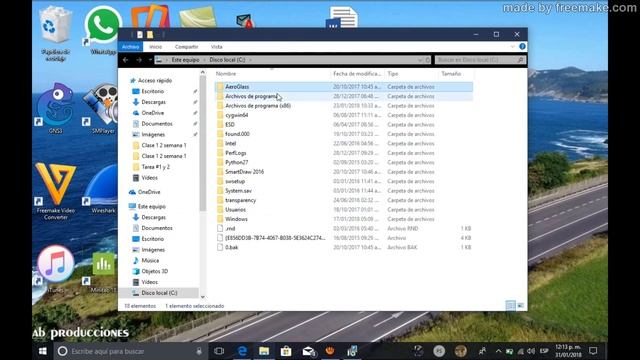Select Este equipo in navigation pane
The height and width of the screenshot is (360, 640).
(151, 207)
